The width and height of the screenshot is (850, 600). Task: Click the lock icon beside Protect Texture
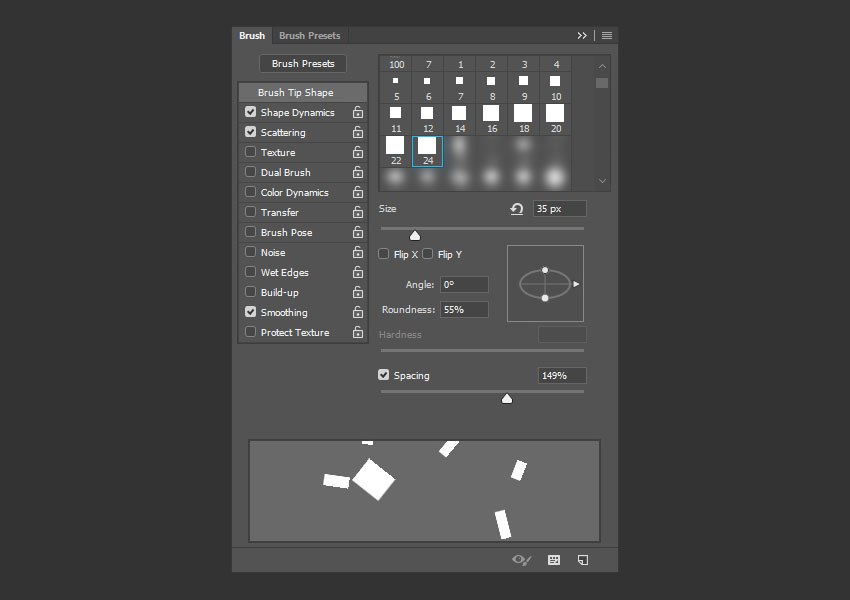pos(358,332)
